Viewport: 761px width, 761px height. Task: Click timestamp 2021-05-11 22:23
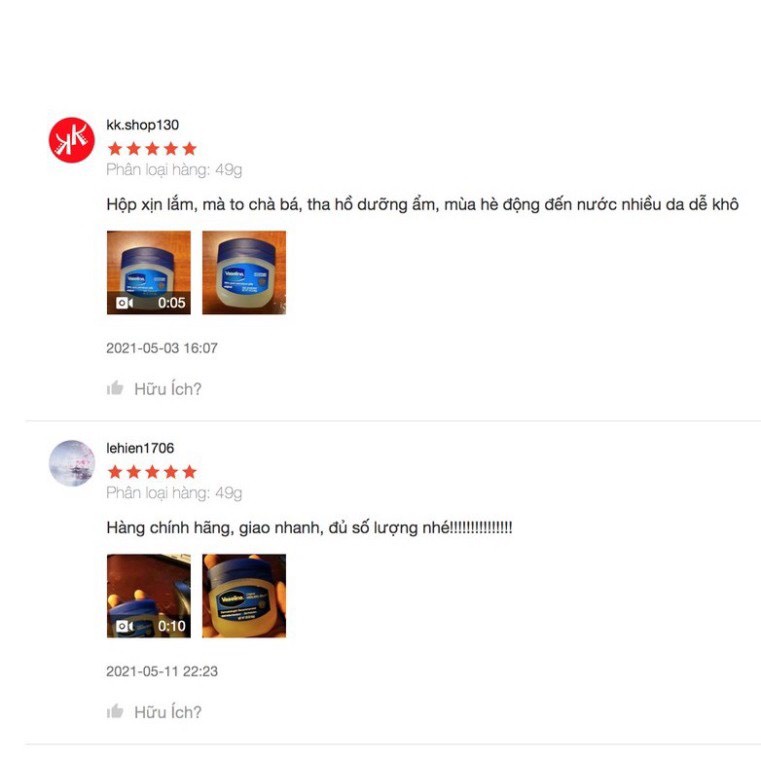click(162, 671)
